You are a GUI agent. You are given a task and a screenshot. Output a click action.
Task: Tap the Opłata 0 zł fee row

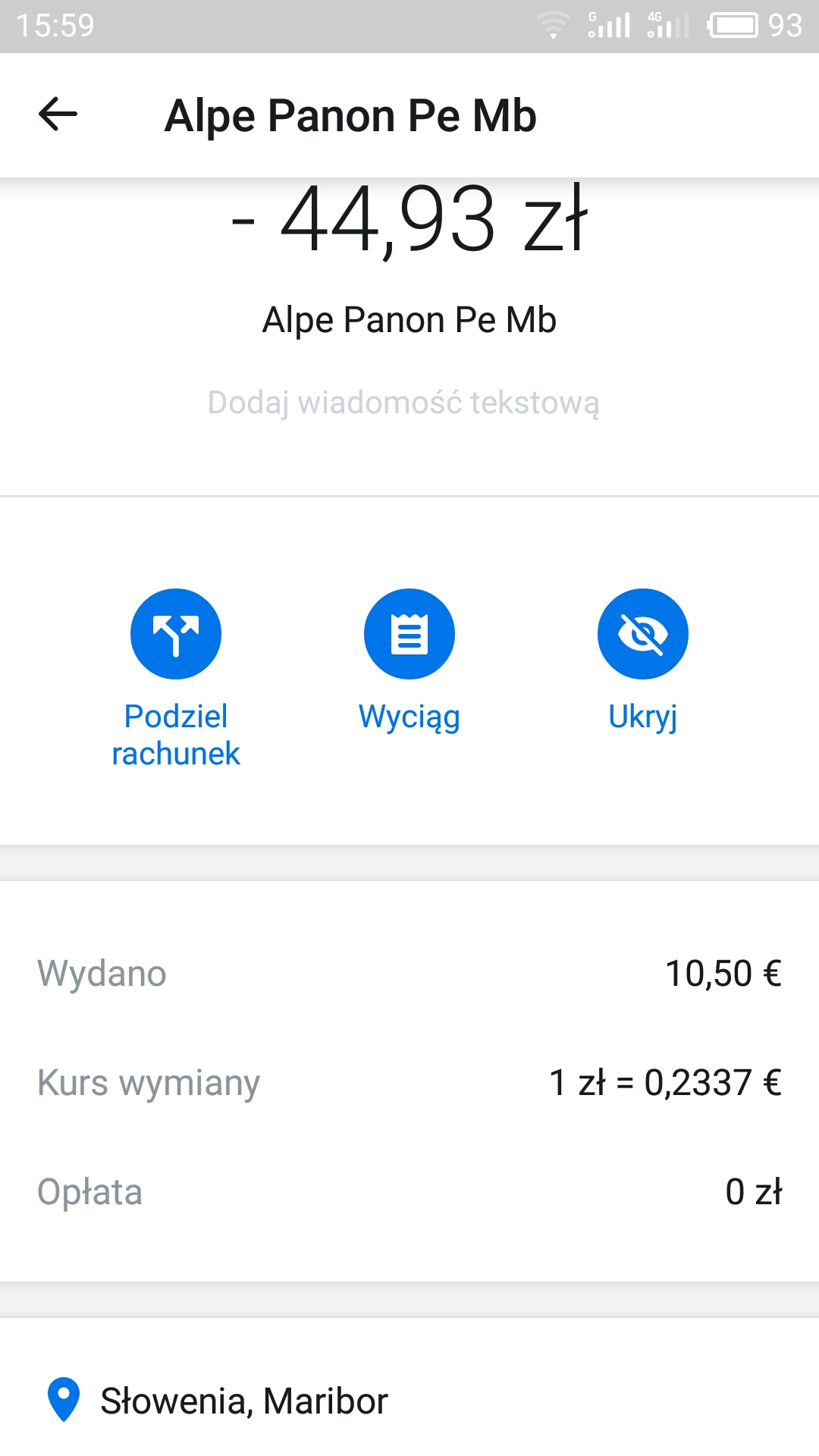point(409,1191)
